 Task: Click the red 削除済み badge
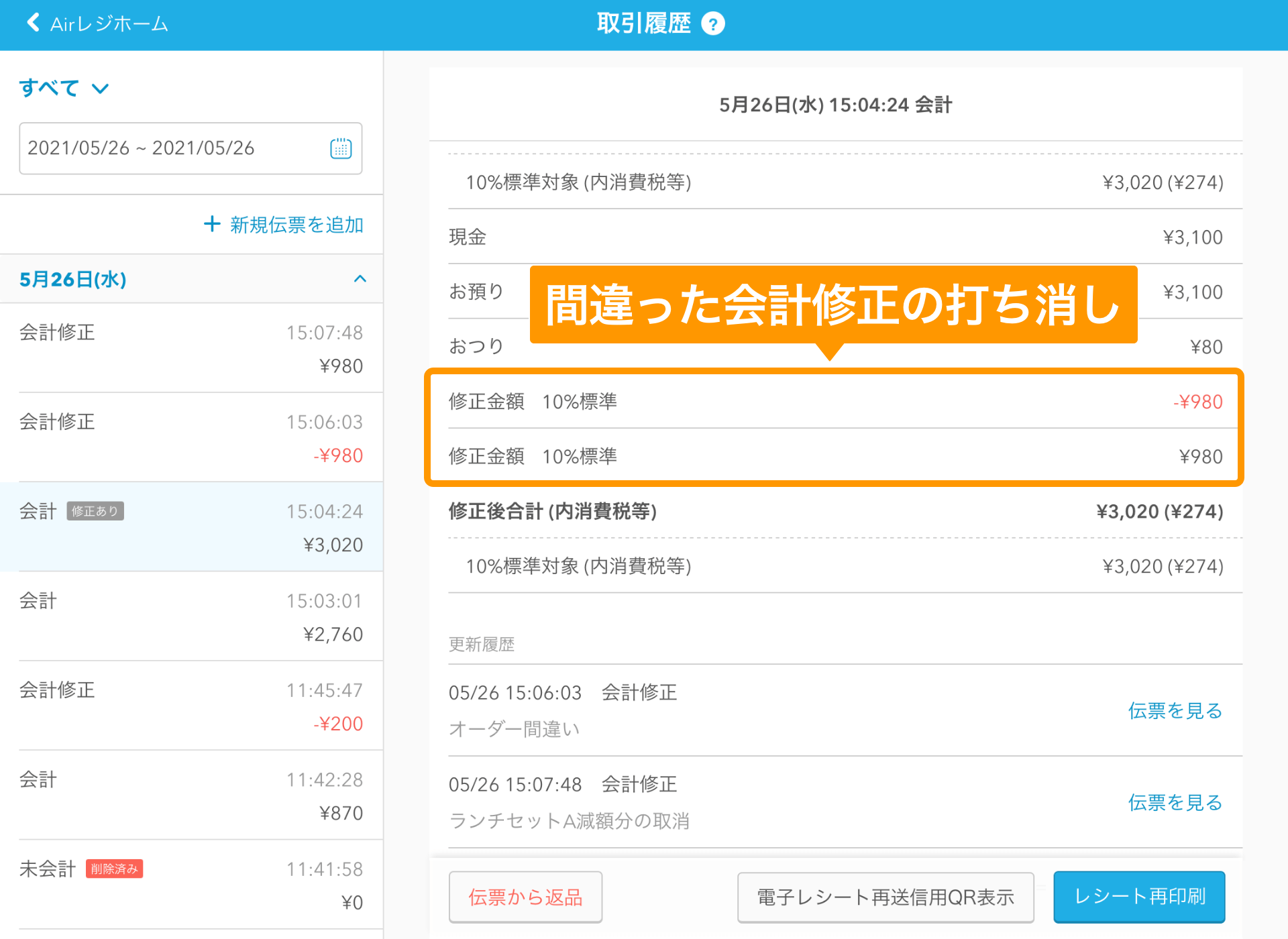tap(114, 869)
